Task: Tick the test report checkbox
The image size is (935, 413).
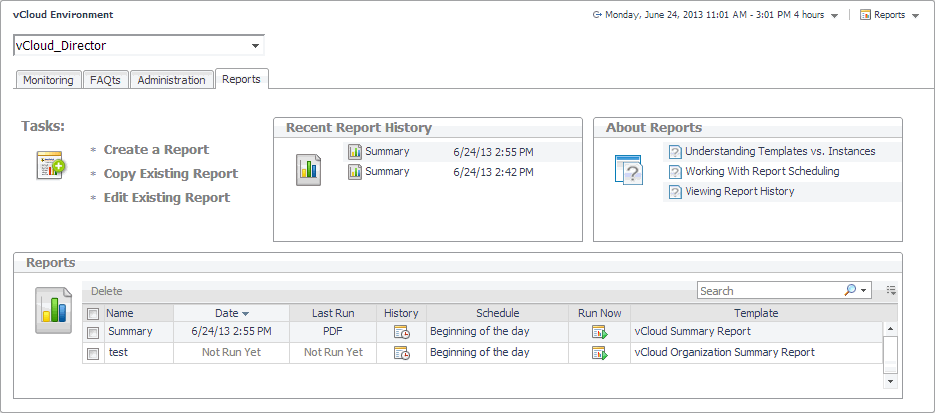Action: (93, 353)
